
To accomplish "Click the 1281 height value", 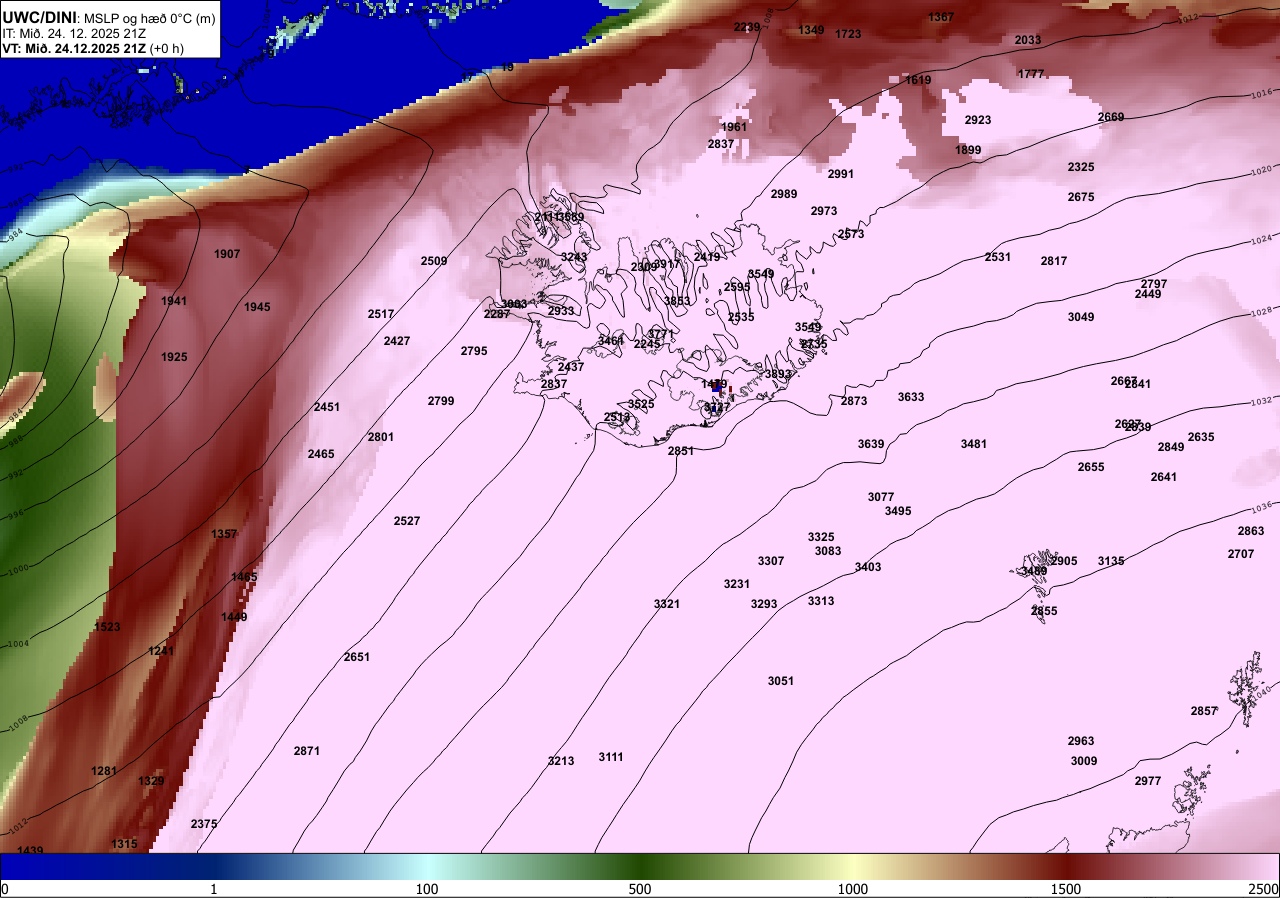I will pos(104,771).
